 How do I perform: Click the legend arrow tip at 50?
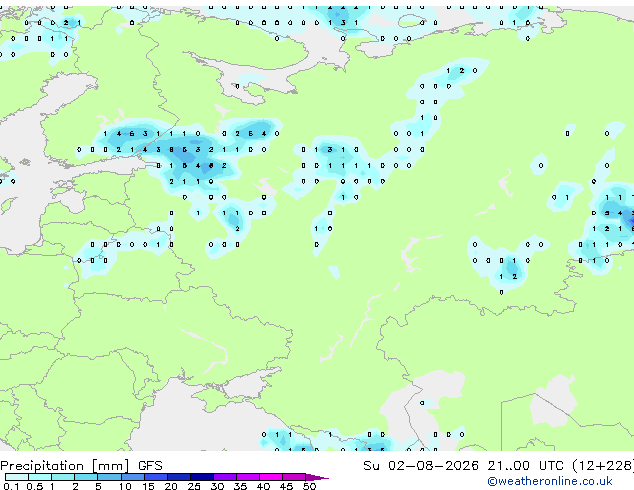(x=317, y=477)
